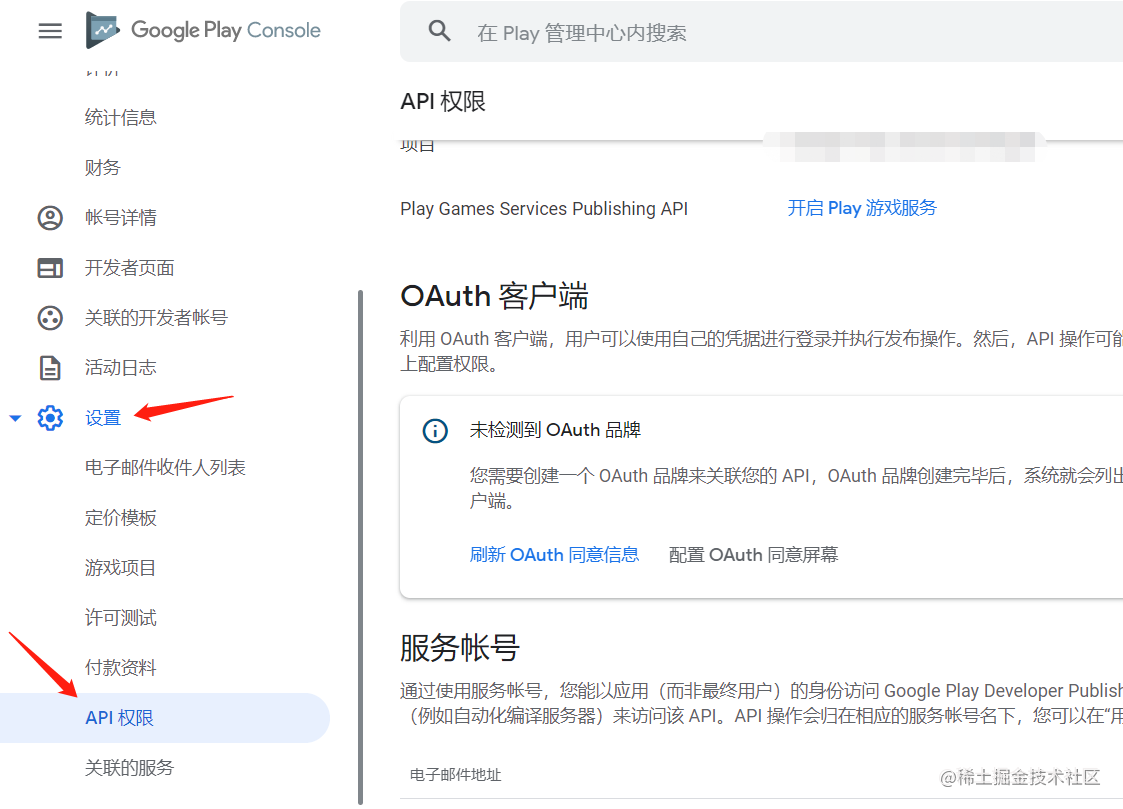Viewport: 1123px width, 809px height.
Task: Click the search magnifier icon
Action: (x=439, y=31)
